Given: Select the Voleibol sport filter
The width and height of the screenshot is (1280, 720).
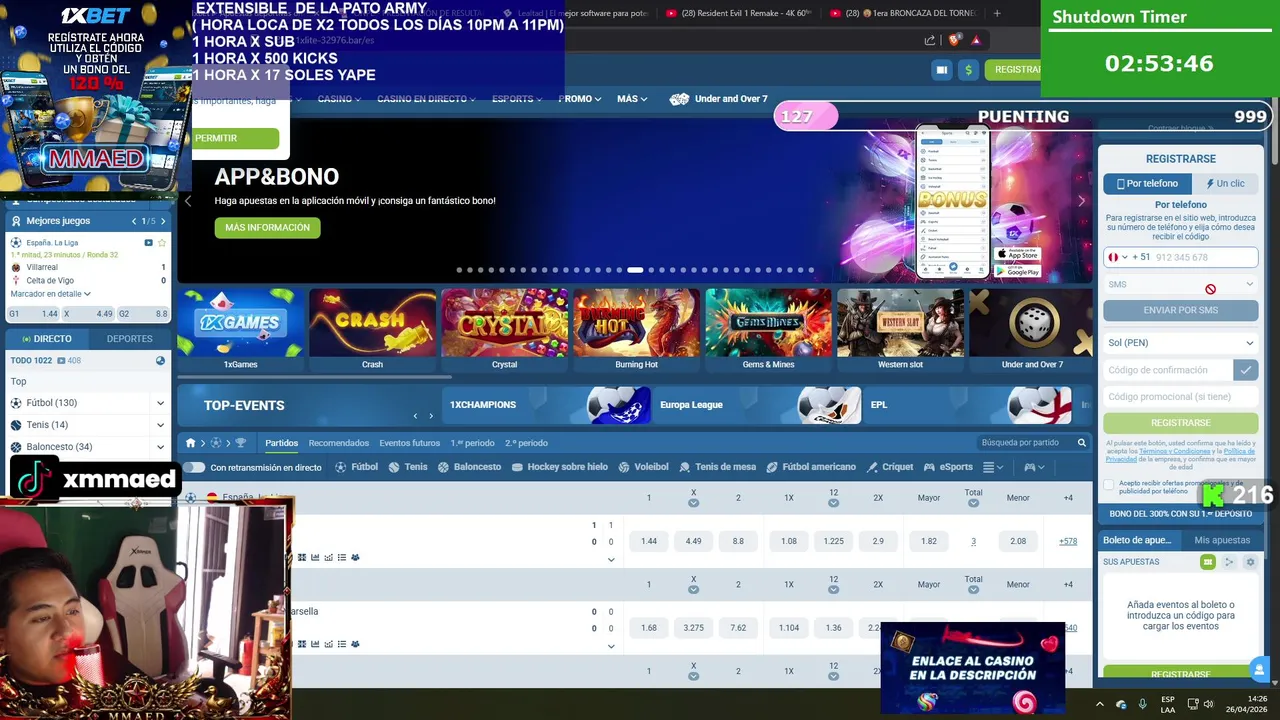Looking at the screenshot, I should [x=643, y=467].
